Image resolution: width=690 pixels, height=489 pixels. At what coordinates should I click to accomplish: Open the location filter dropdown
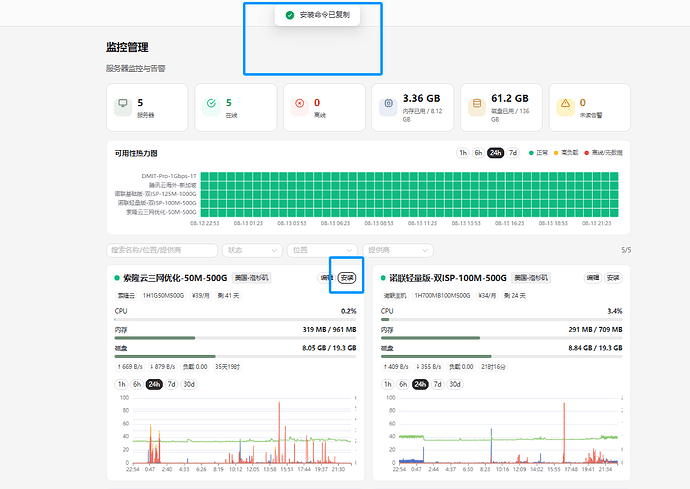click(322, 250)
